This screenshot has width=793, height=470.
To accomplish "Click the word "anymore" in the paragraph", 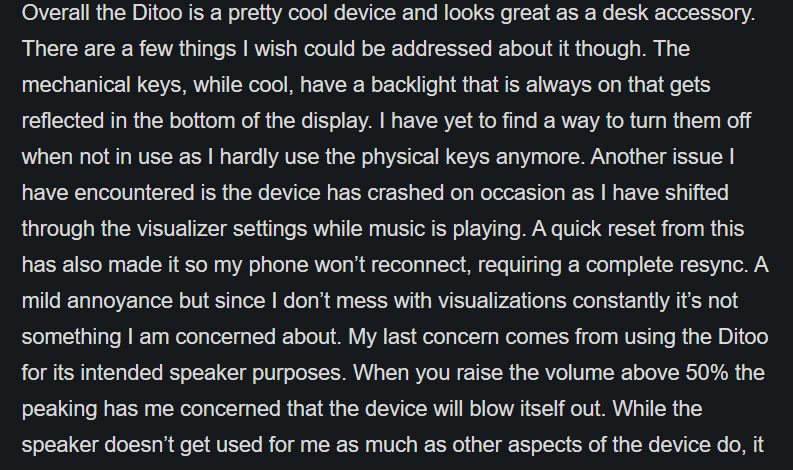I will 538,157.
